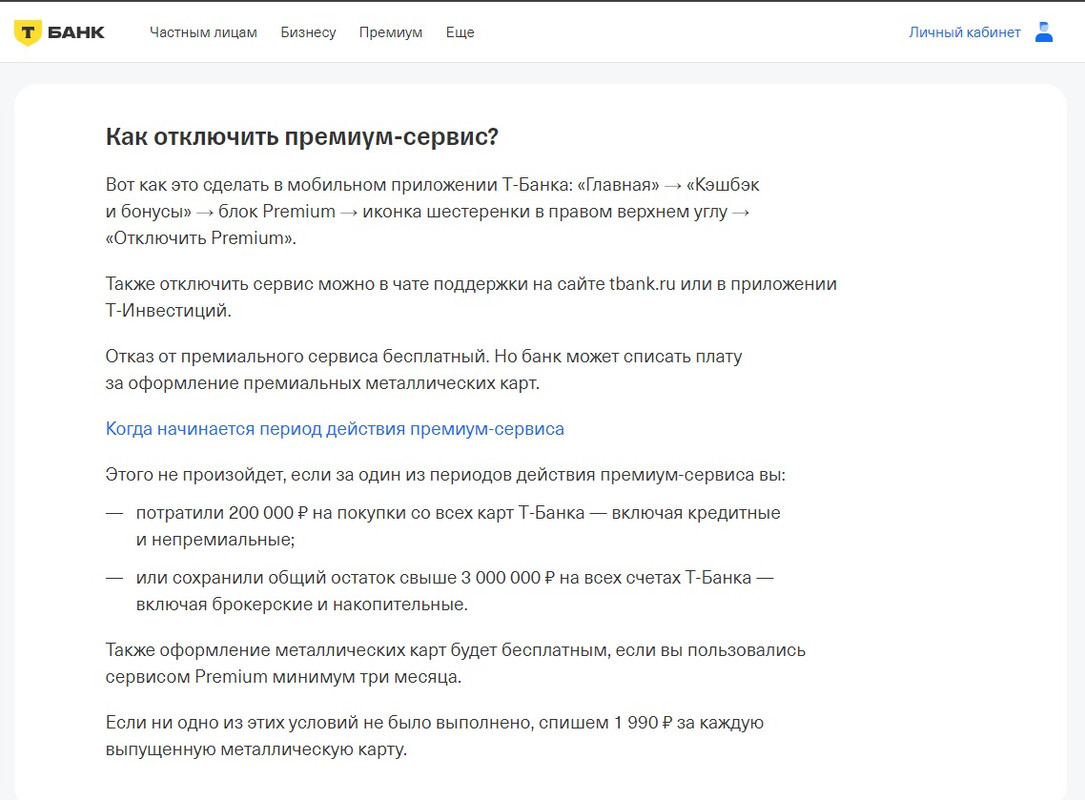Click sentence starting Отказ от премиального сервиса

pyautogui.click(x=423, y=356)
